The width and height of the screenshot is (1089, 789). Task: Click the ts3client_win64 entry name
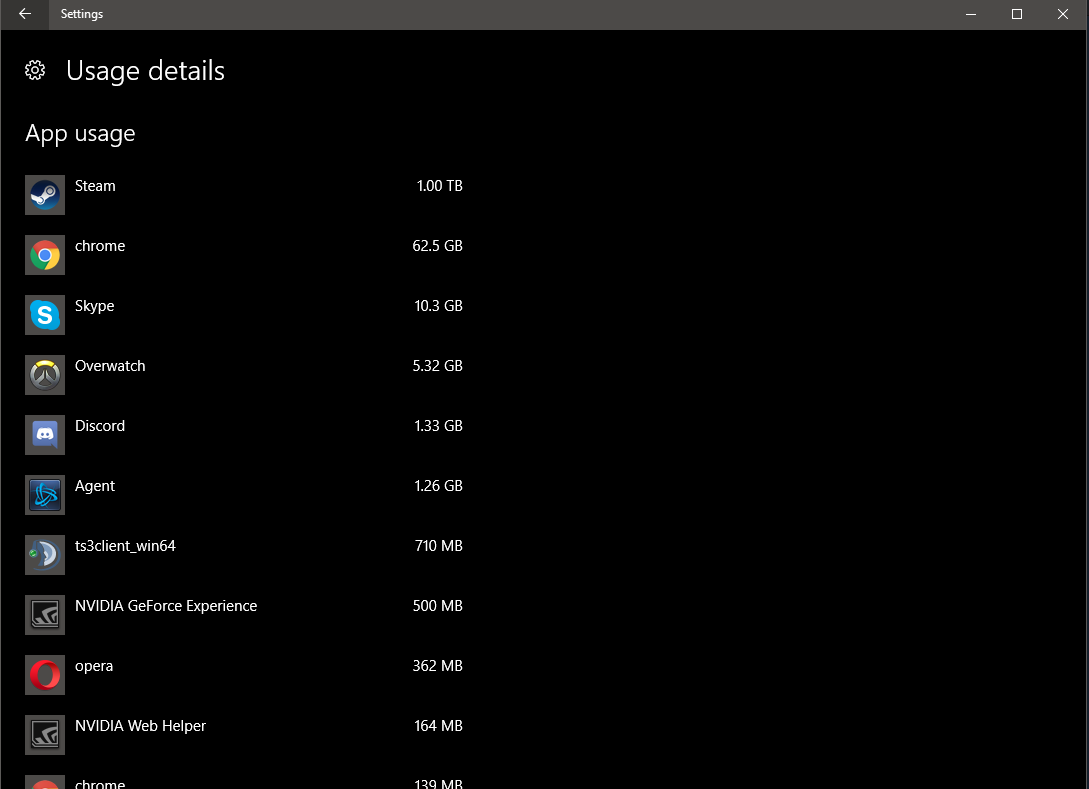(x=125, y=546)
